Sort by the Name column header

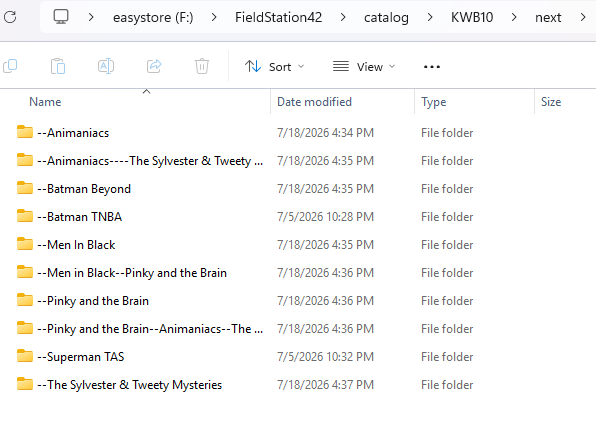click(45, 102)
